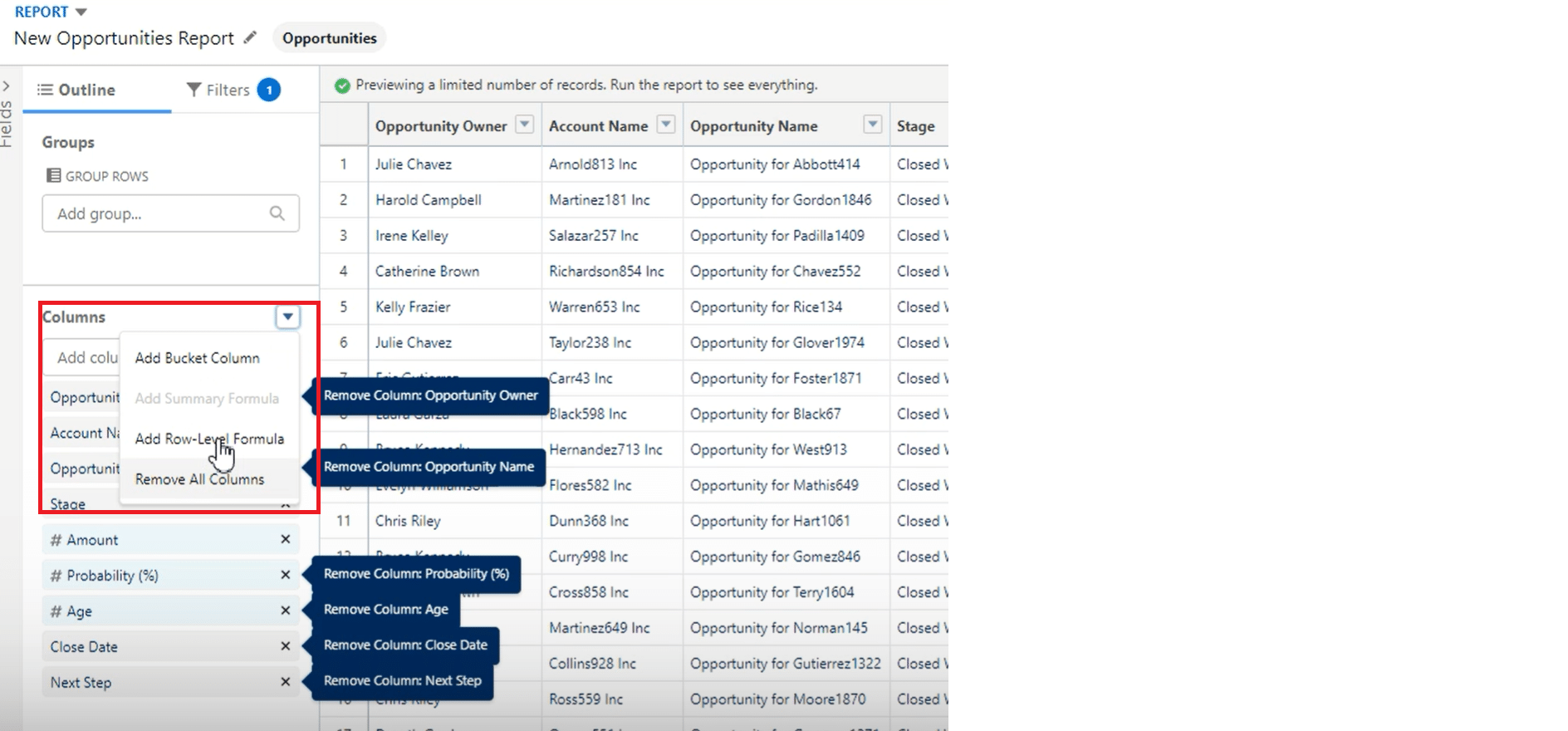1568x731 pixels.
Task: Click the search icon in Add group field
Action: 277,214
